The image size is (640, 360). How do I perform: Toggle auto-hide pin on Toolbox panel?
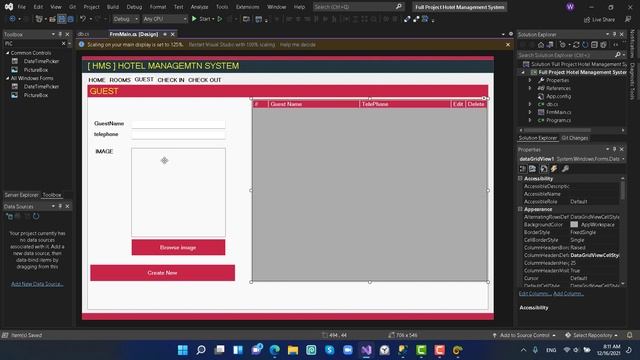(x=60, y=34)
